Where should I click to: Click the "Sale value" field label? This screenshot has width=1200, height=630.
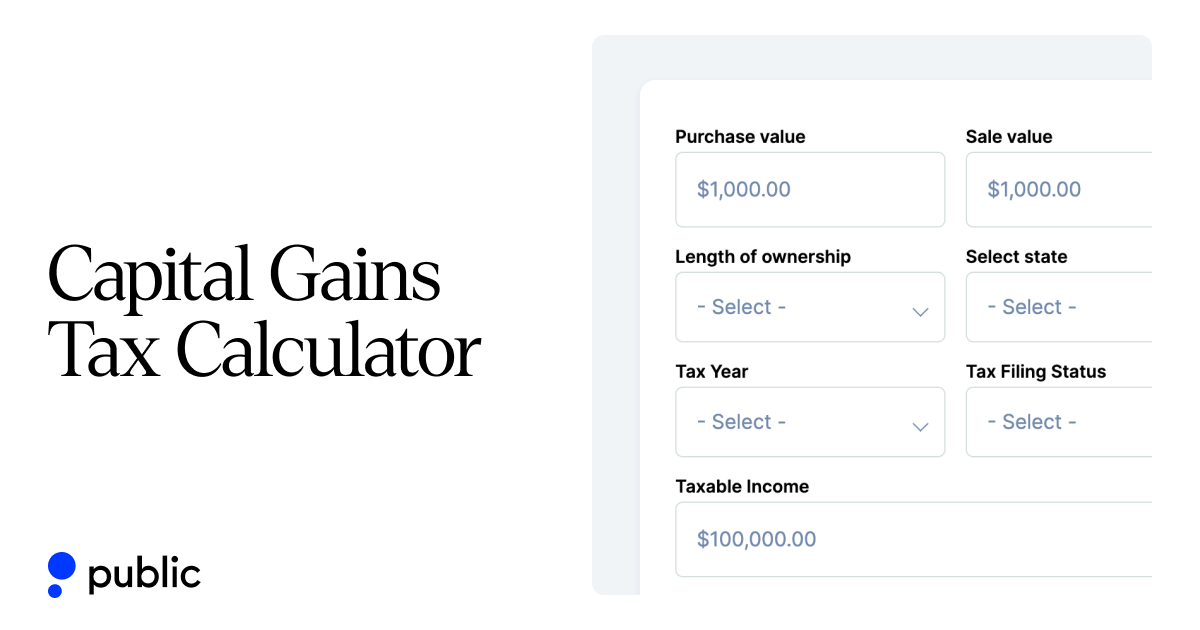(x=1009, y=137)
